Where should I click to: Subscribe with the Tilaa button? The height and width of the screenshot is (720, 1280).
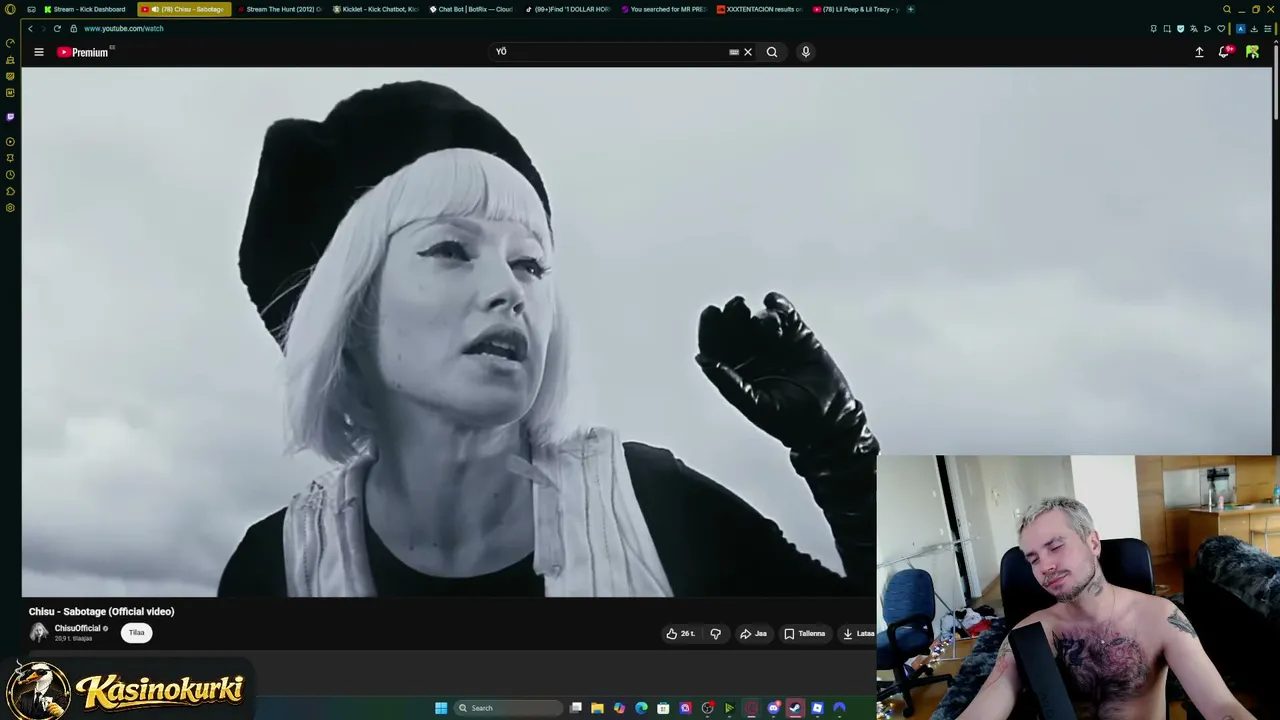coord(137,632)
